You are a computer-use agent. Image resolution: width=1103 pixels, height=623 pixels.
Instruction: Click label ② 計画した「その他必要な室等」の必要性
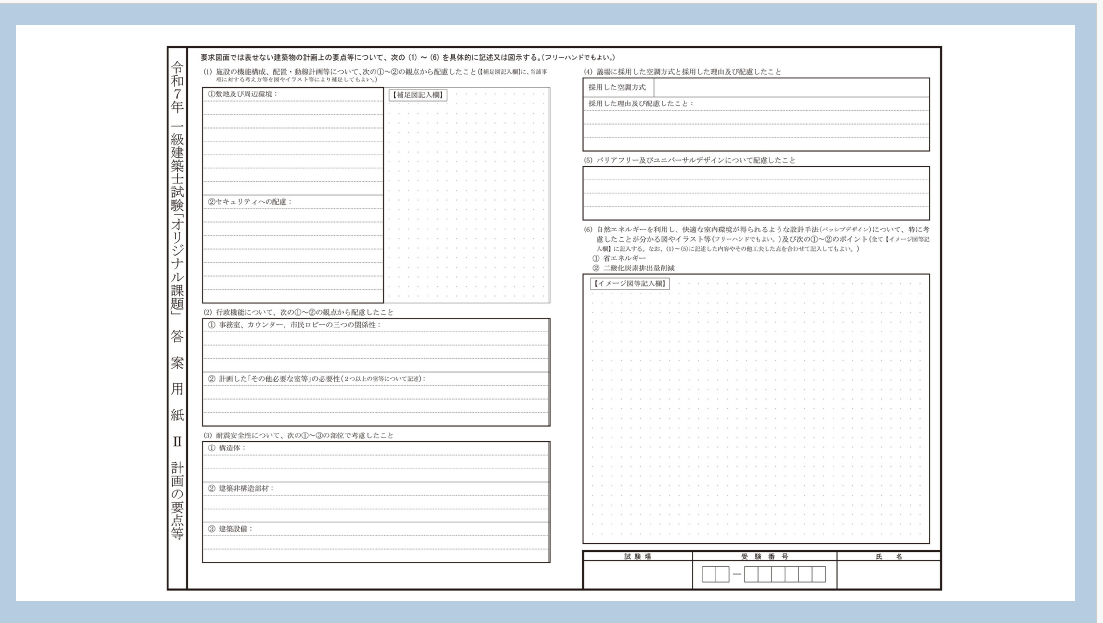[x=317, y=378]
